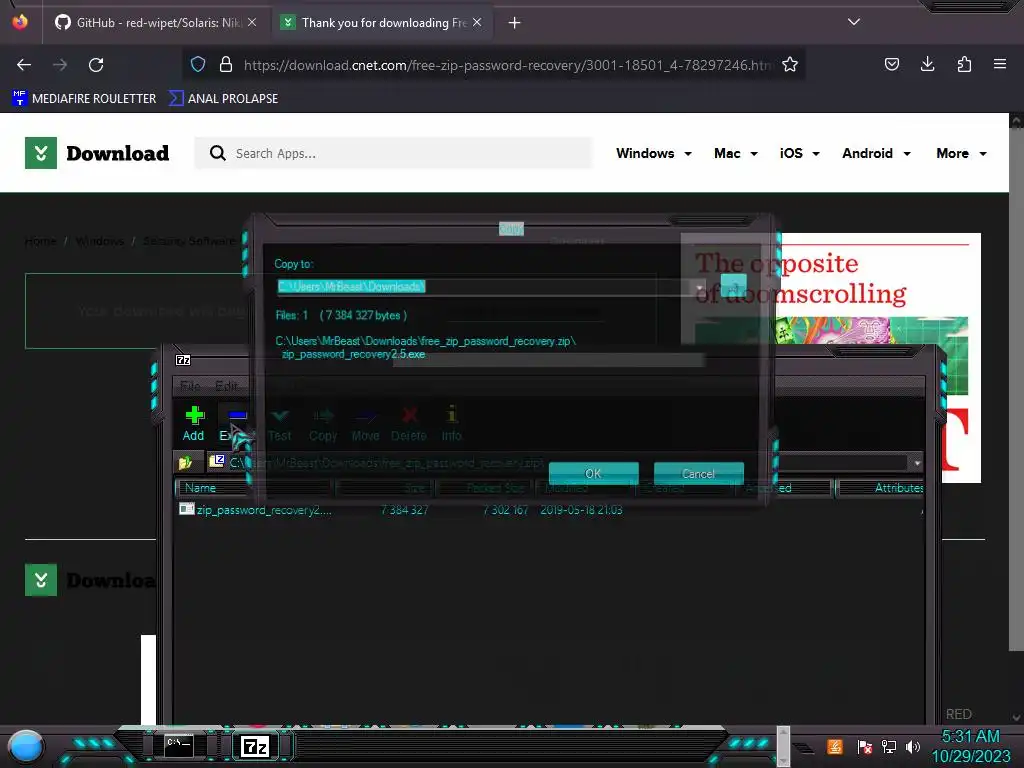Viewport: 1024px width, 768px height.
Task: Click the Extract toolbar icon in 7-Zip
Action: (x=237, y=416)
